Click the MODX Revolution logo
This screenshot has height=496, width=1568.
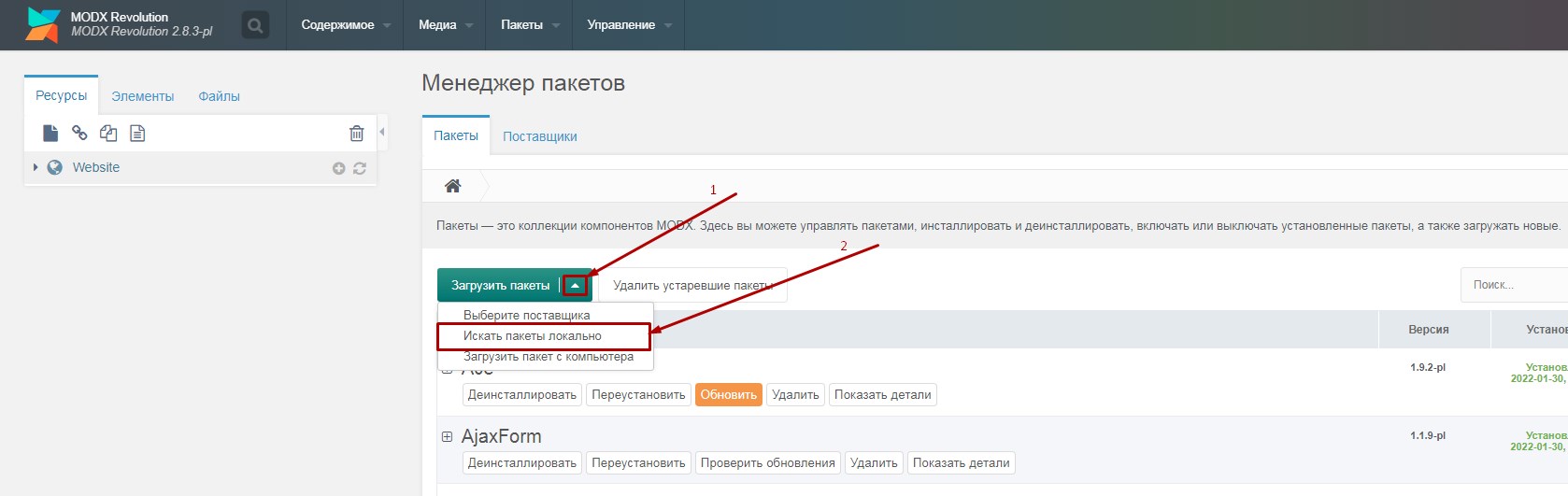click(x=43, y=25)
